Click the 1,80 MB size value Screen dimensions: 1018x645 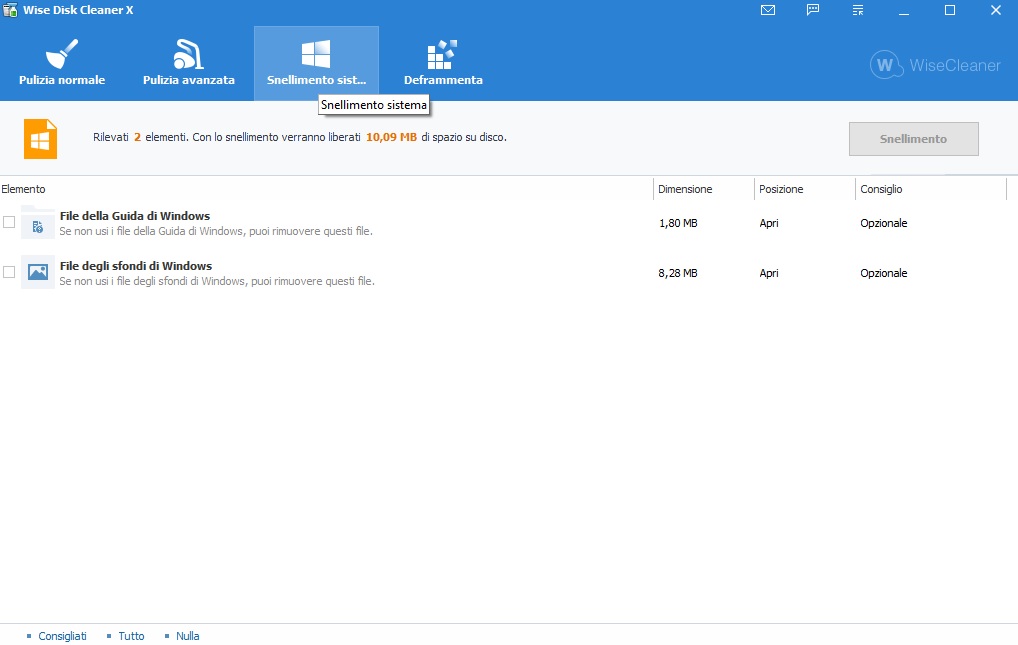678,223
